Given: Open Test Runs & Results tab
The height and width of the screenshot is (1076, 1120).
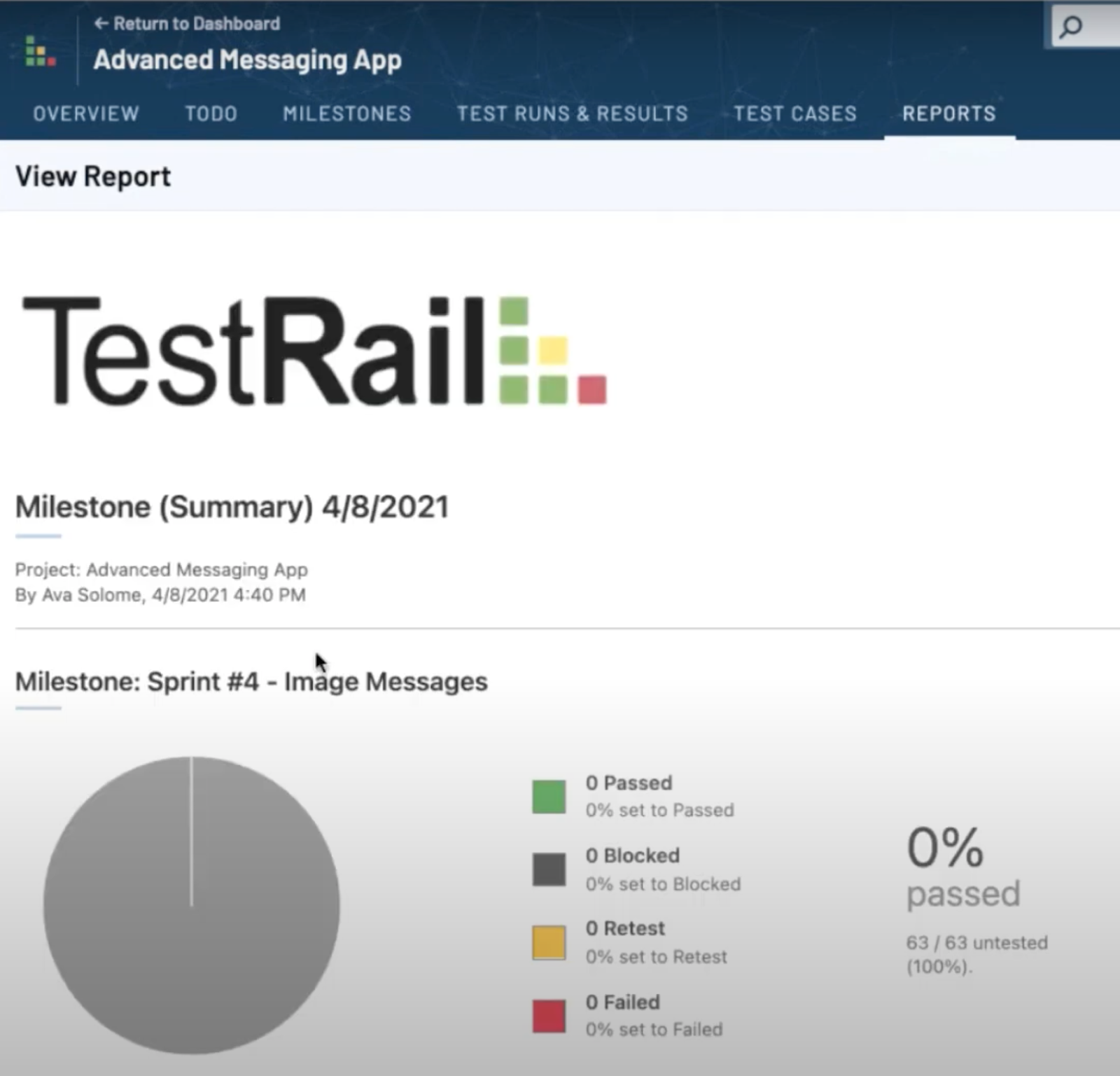Looking at the screenshot, I should (573, 113).
